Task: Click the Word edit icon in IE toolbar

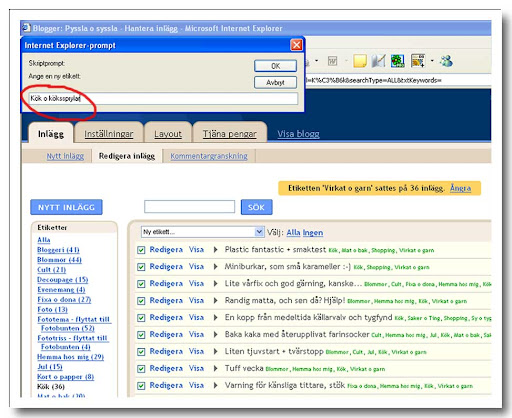Action: point(332,61)
